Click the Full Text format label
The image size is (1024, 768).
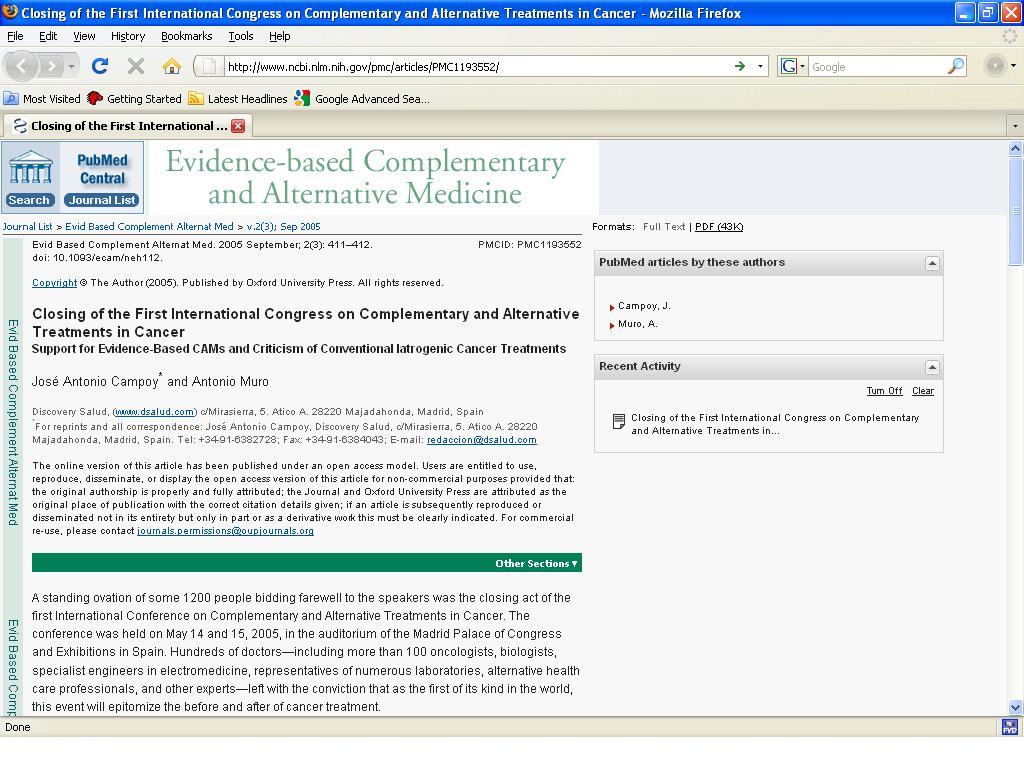[664, 227]
